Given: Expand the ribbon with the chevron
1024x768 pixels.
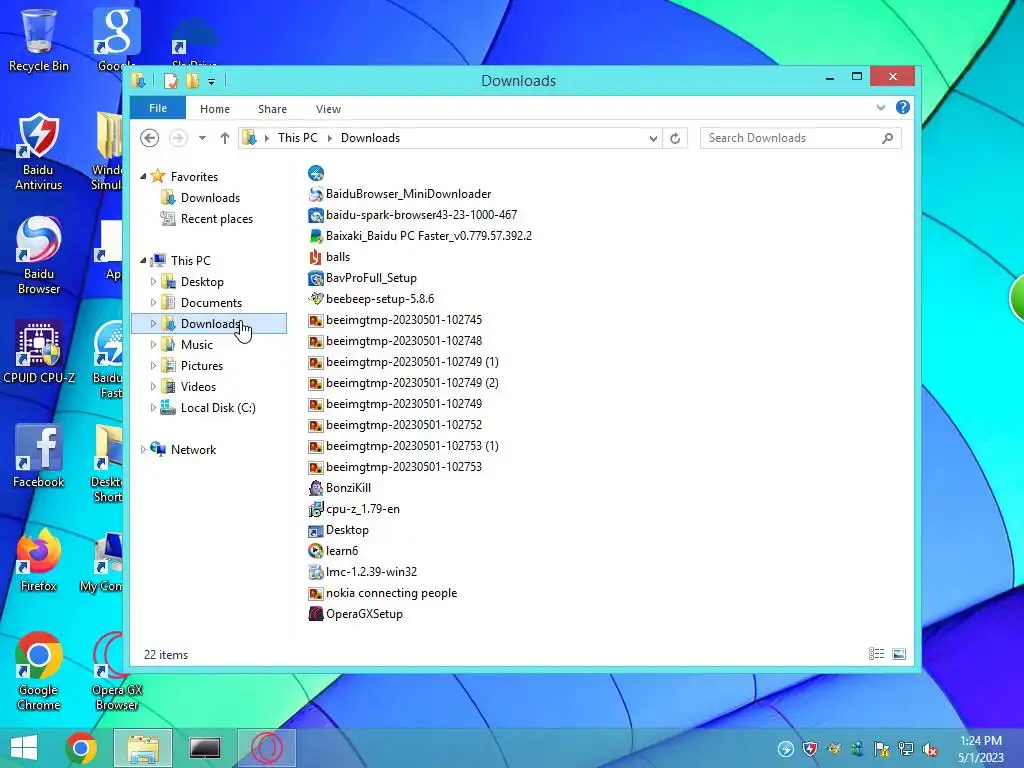Looking at the screenshot, I should (881, 108).
